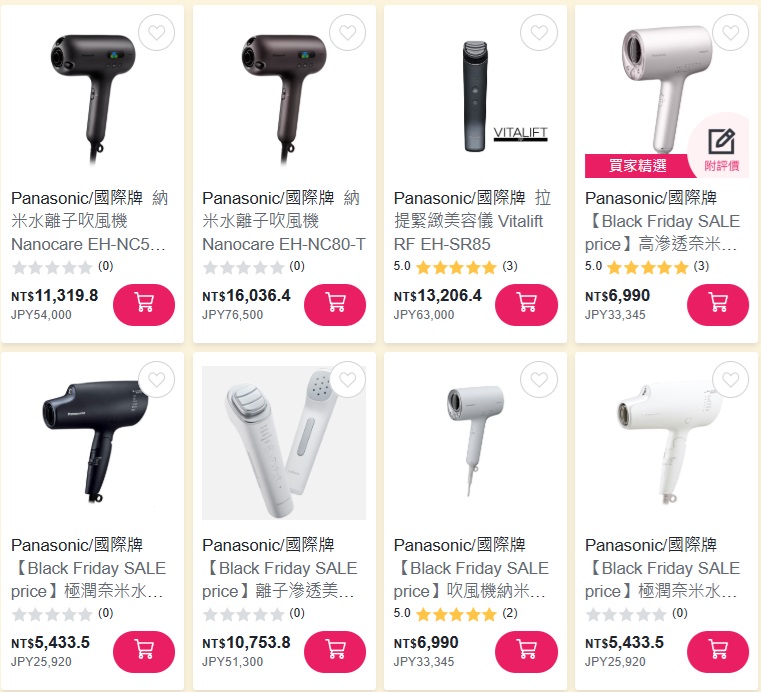The image size is (761, 694).
Task: Open Vitalift RF EH-SR85 title link
Action: [x=472, y=221]
